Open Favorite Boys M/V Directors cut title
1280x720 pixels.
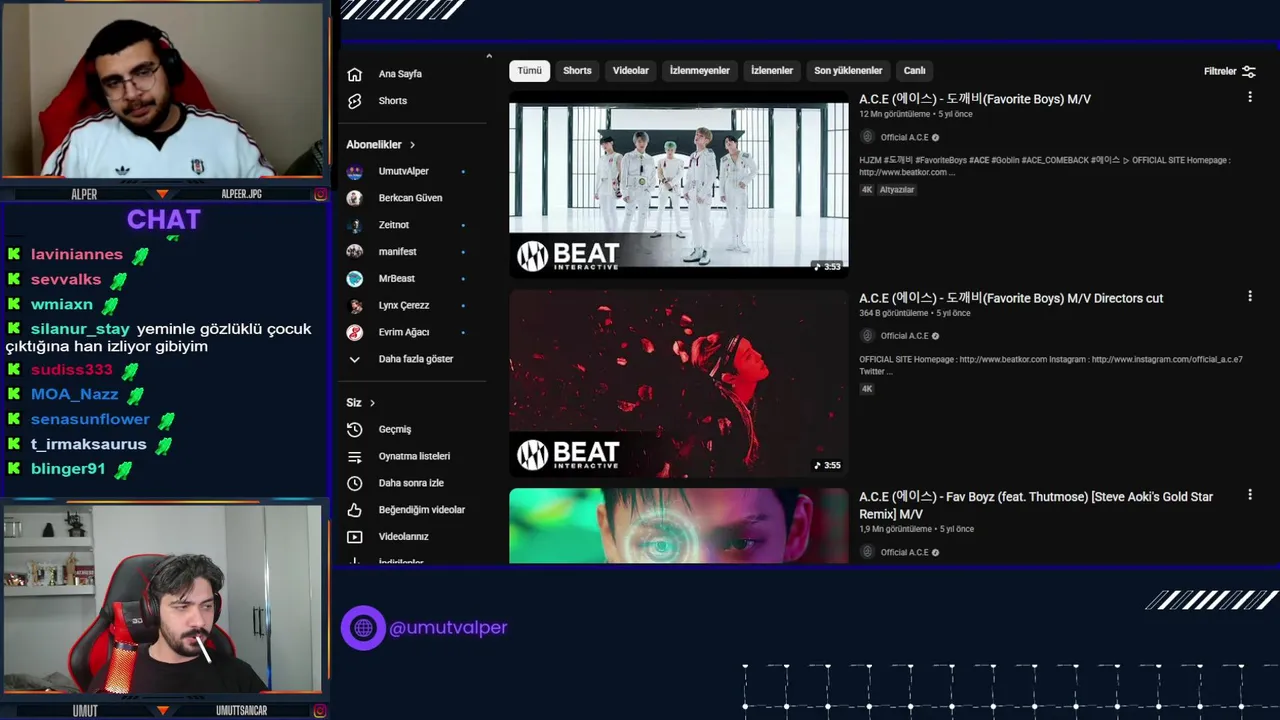(1011, 298)
